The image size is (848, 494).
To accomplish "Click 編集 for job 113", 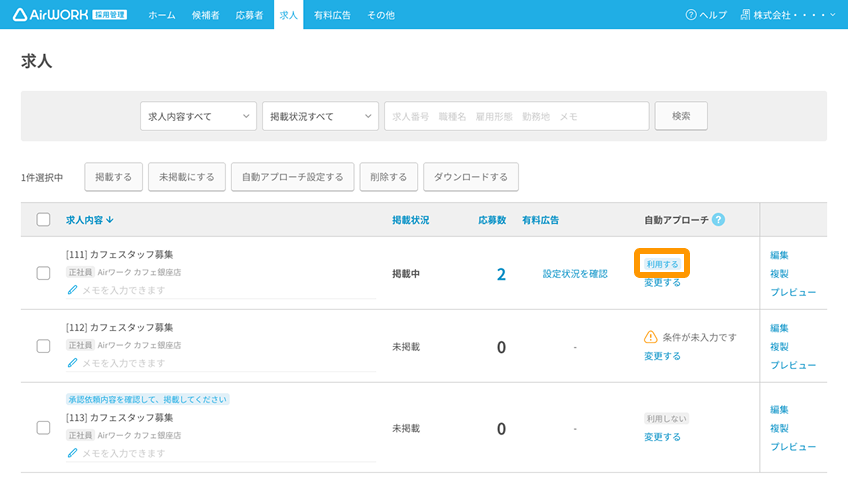I will click(x=779, y=410).
